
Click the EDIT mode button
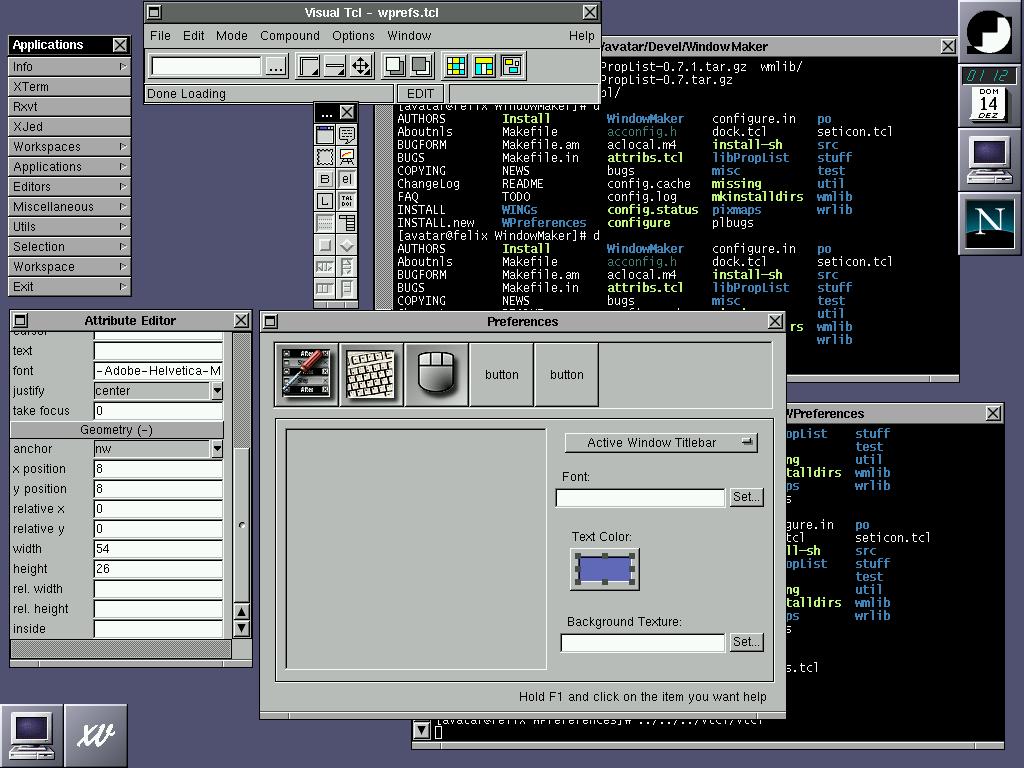pyautogui.click(x=420, y=93)
